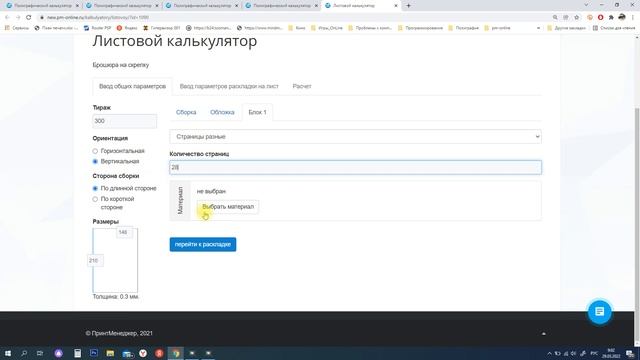Click перейти к раскладке button

click(203, 244)
